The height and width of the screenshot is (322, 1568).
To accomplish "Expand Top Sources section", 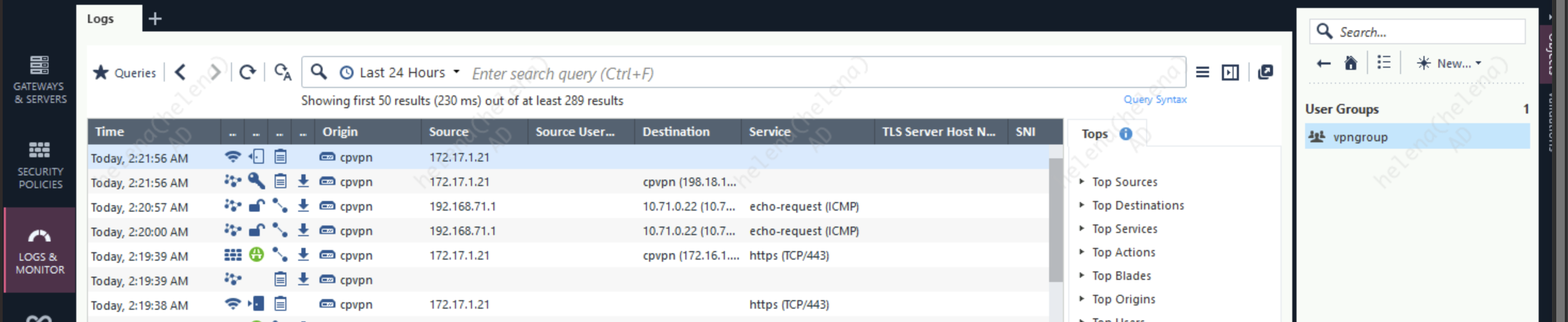I will pos(1124,182).
